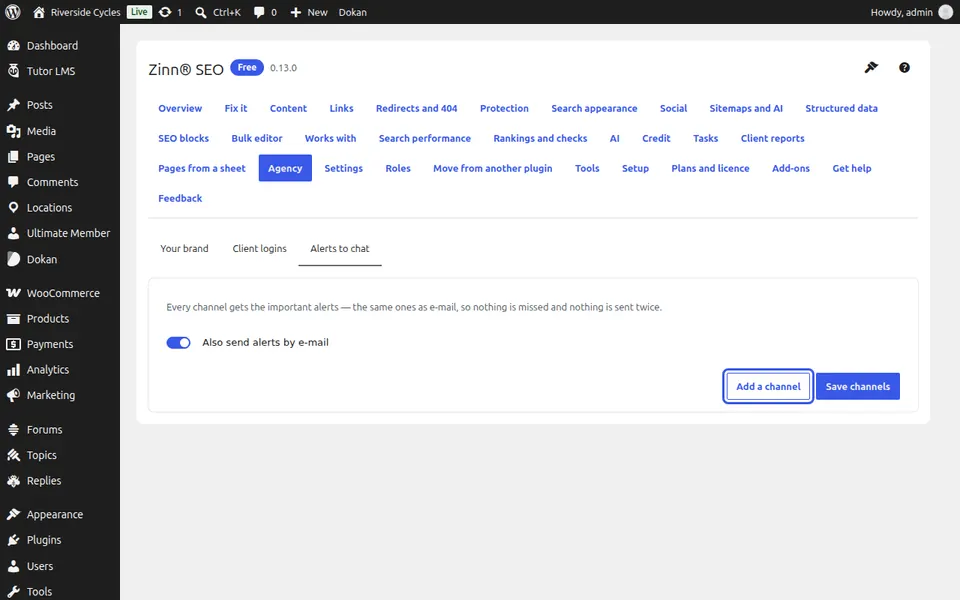Open the Feedback link
The height and width of the screenshot is (600, 960).
point(180,198)
